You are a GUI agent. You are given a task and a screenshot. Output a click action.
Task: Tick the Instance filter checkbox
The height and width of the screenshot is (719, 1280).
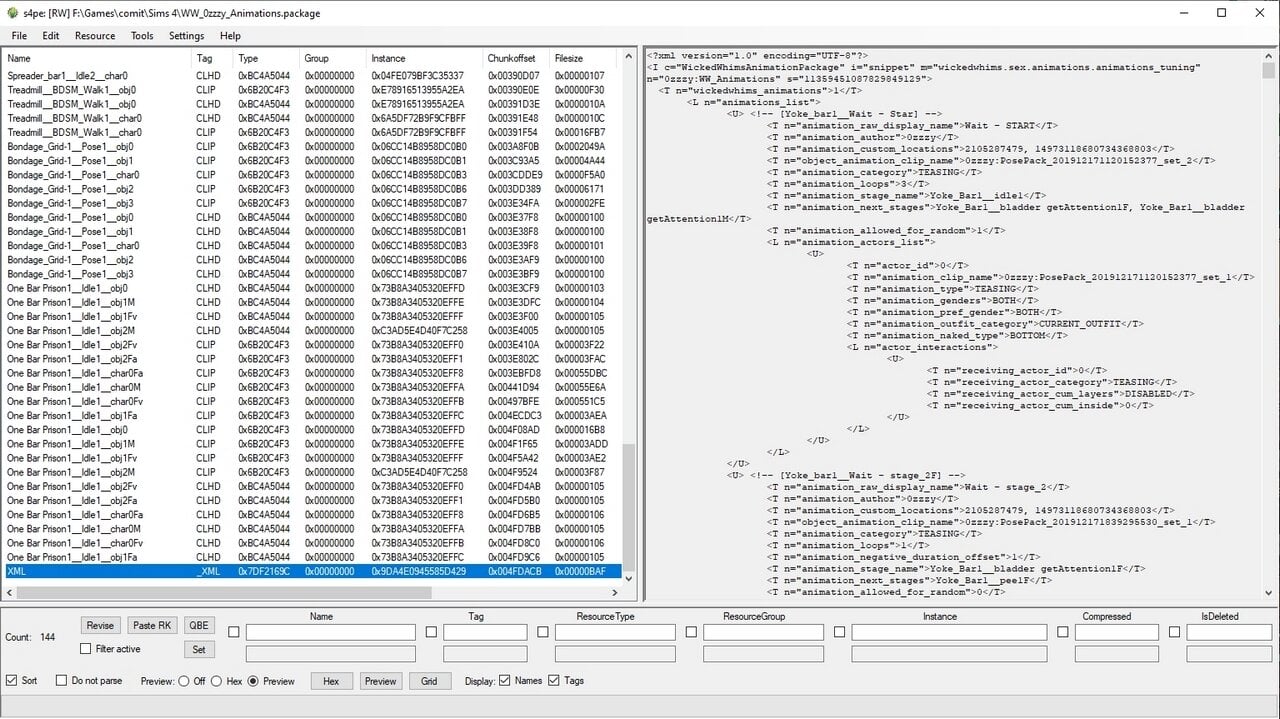click(x=839, y=632)
